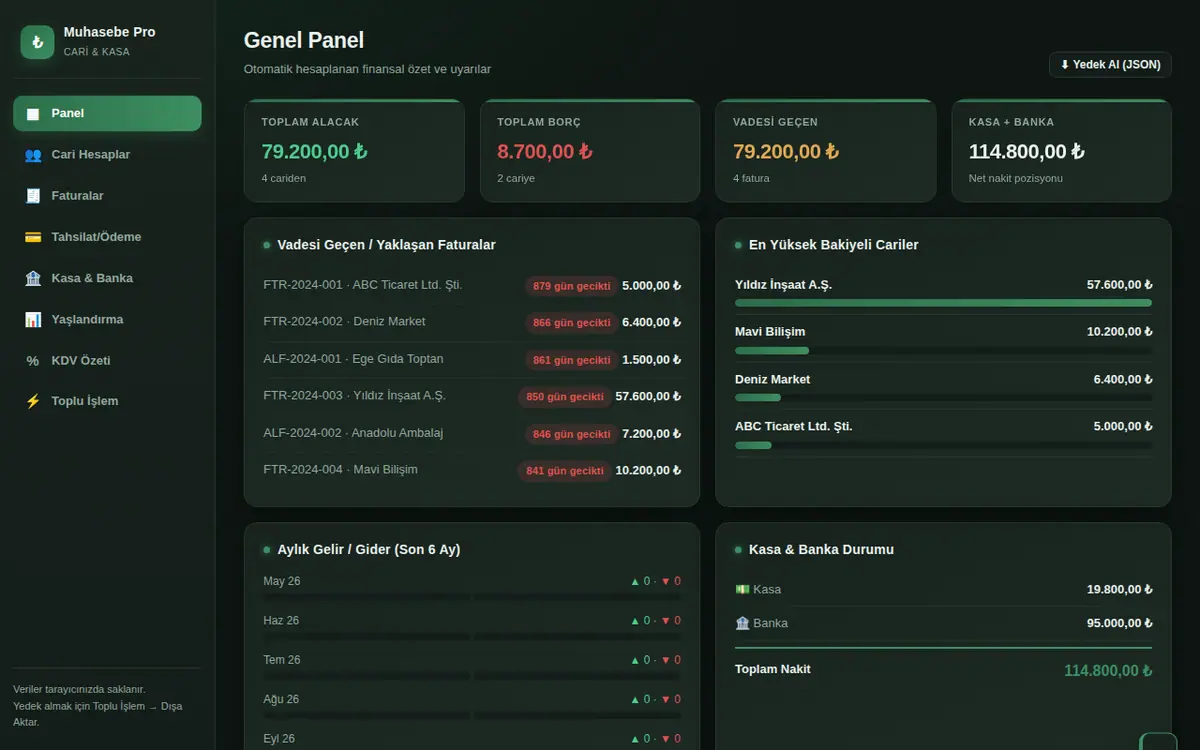Click the "Aylık Gelir / Gider (Son 6 Ay)" heading
Viewport: 1200px width, 750px height.
(369, 549)
